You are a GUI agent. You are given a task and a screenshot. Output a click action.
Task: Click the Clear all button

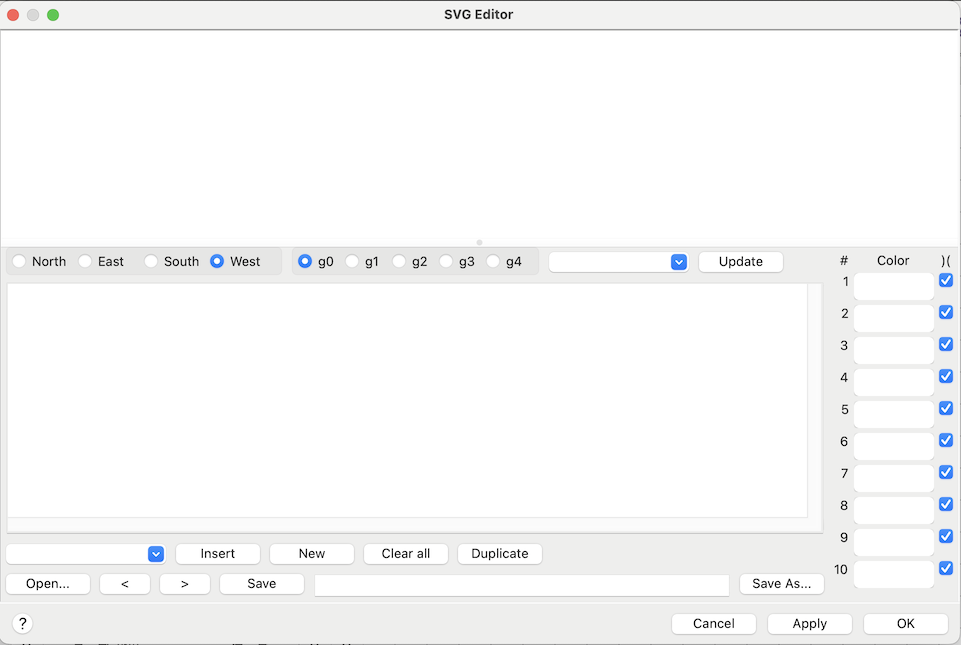(406, 554)
